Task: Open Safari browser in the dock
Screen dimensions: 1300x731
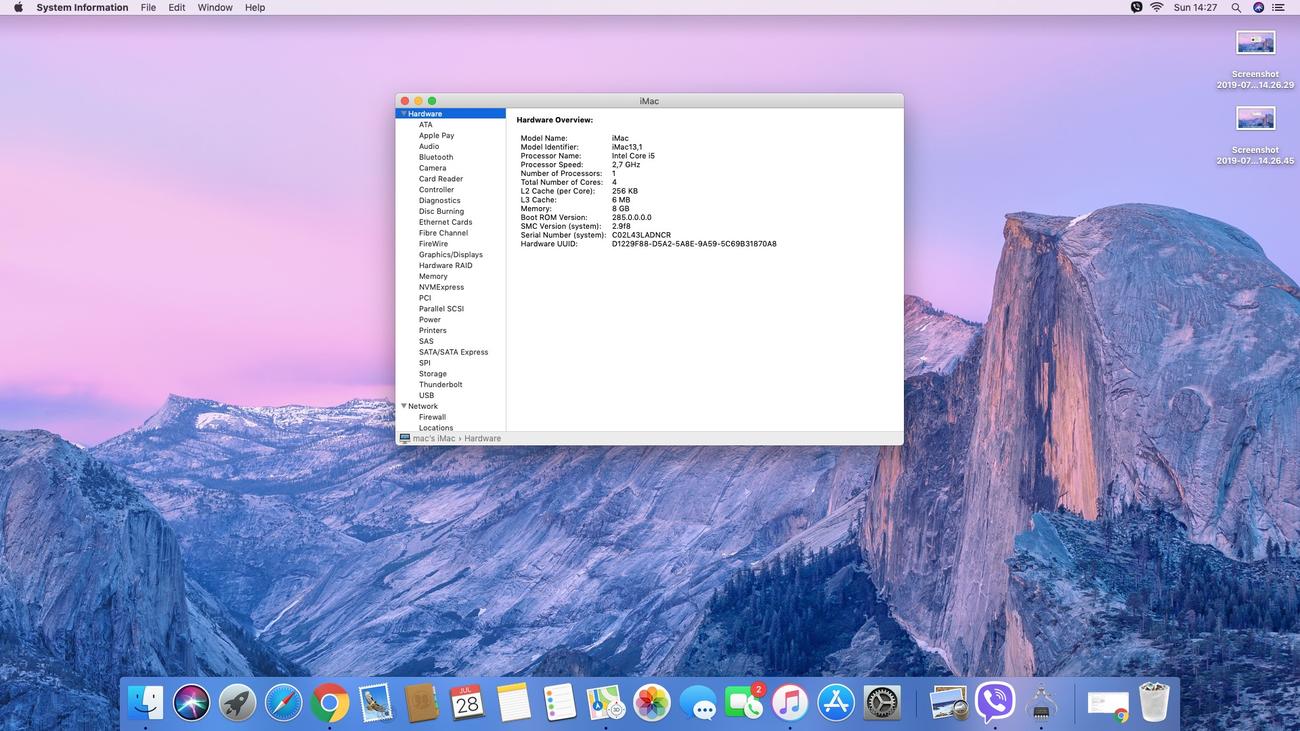Action: pyautogui.click(x=284, y=703)
